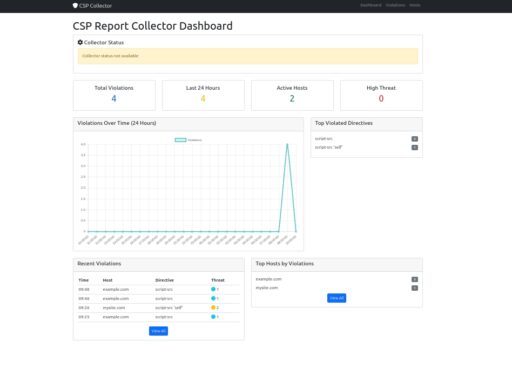Viewport: 512px width, 381px height.
Task: Click the orange threat dot in mysite.com row
Action: pos(213,307)
